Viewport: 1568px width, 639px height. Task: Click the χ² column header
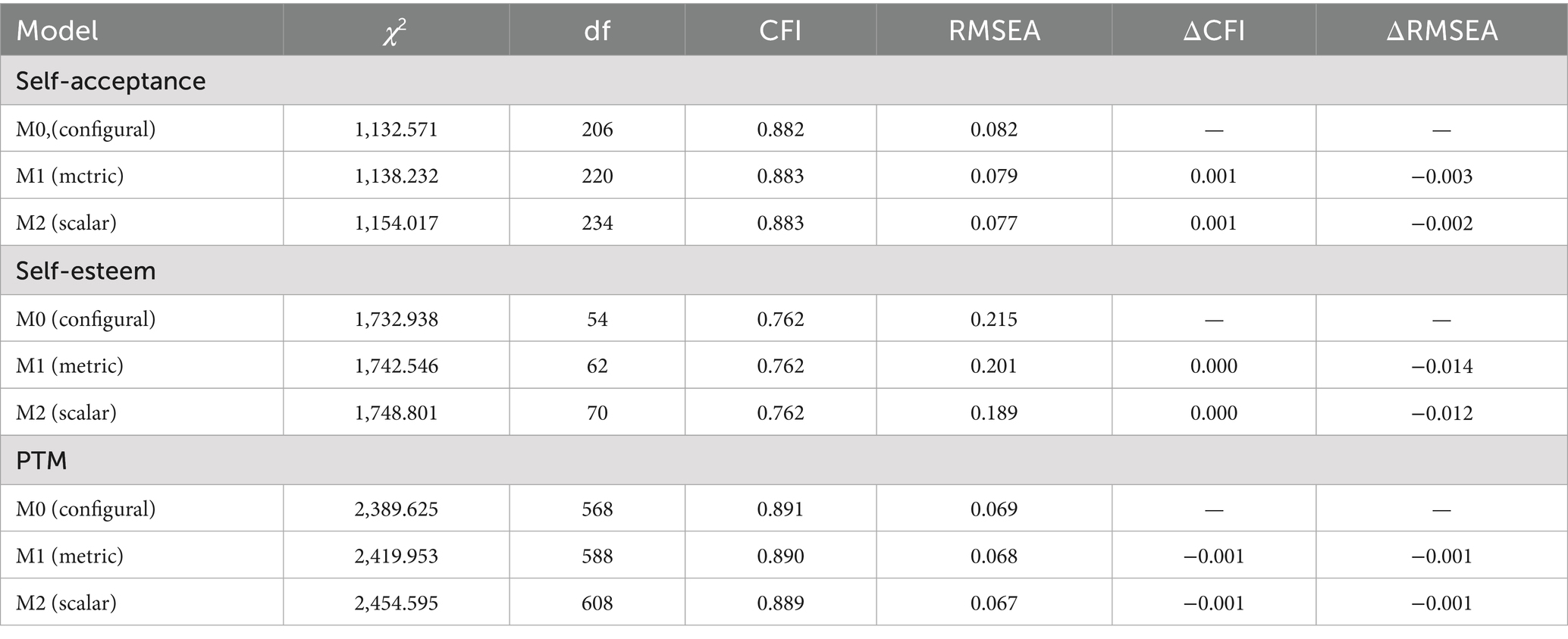[x=395, y=31]
